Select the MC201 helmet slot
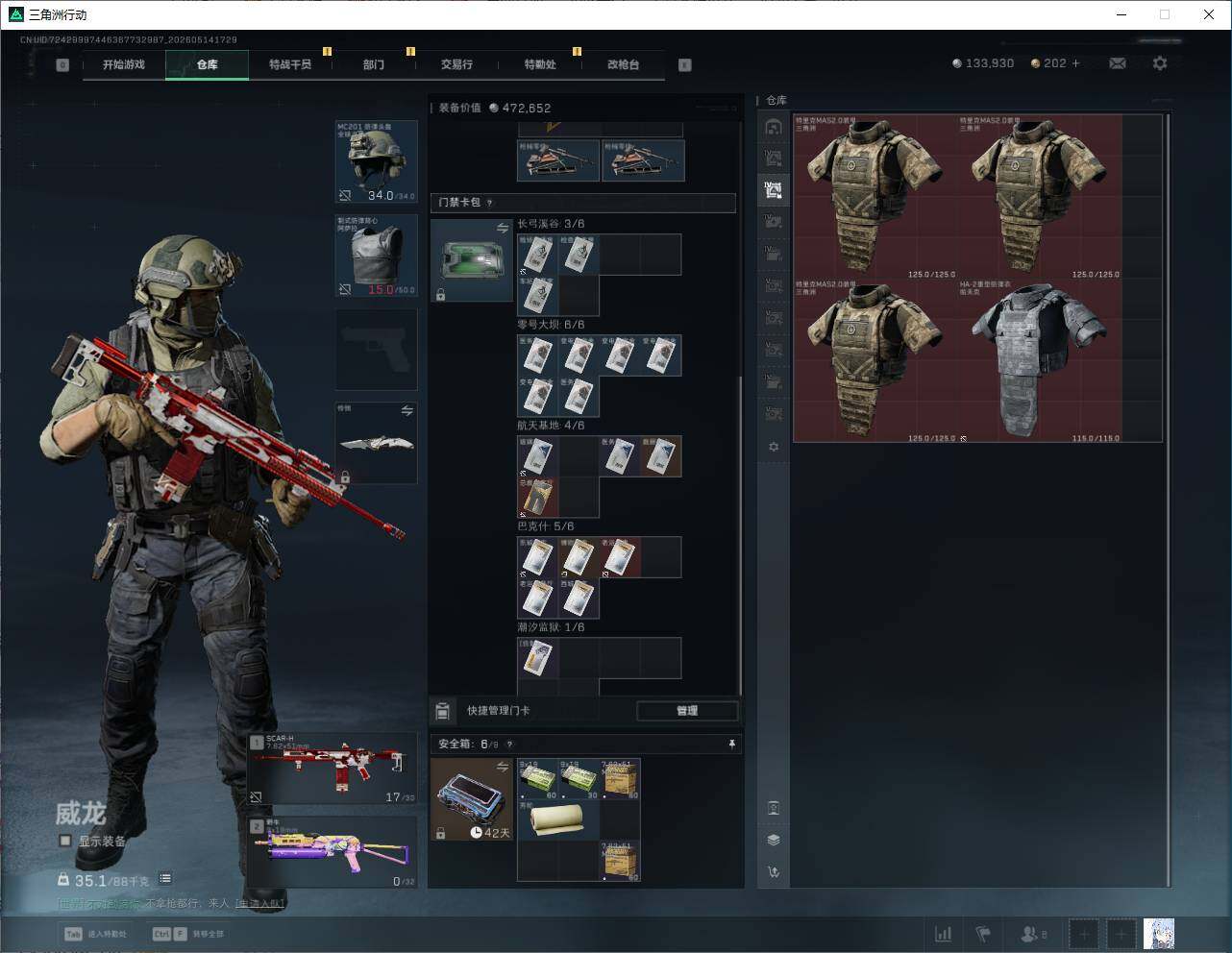This screenshot has width=1232, height=953. click(376, 161)
